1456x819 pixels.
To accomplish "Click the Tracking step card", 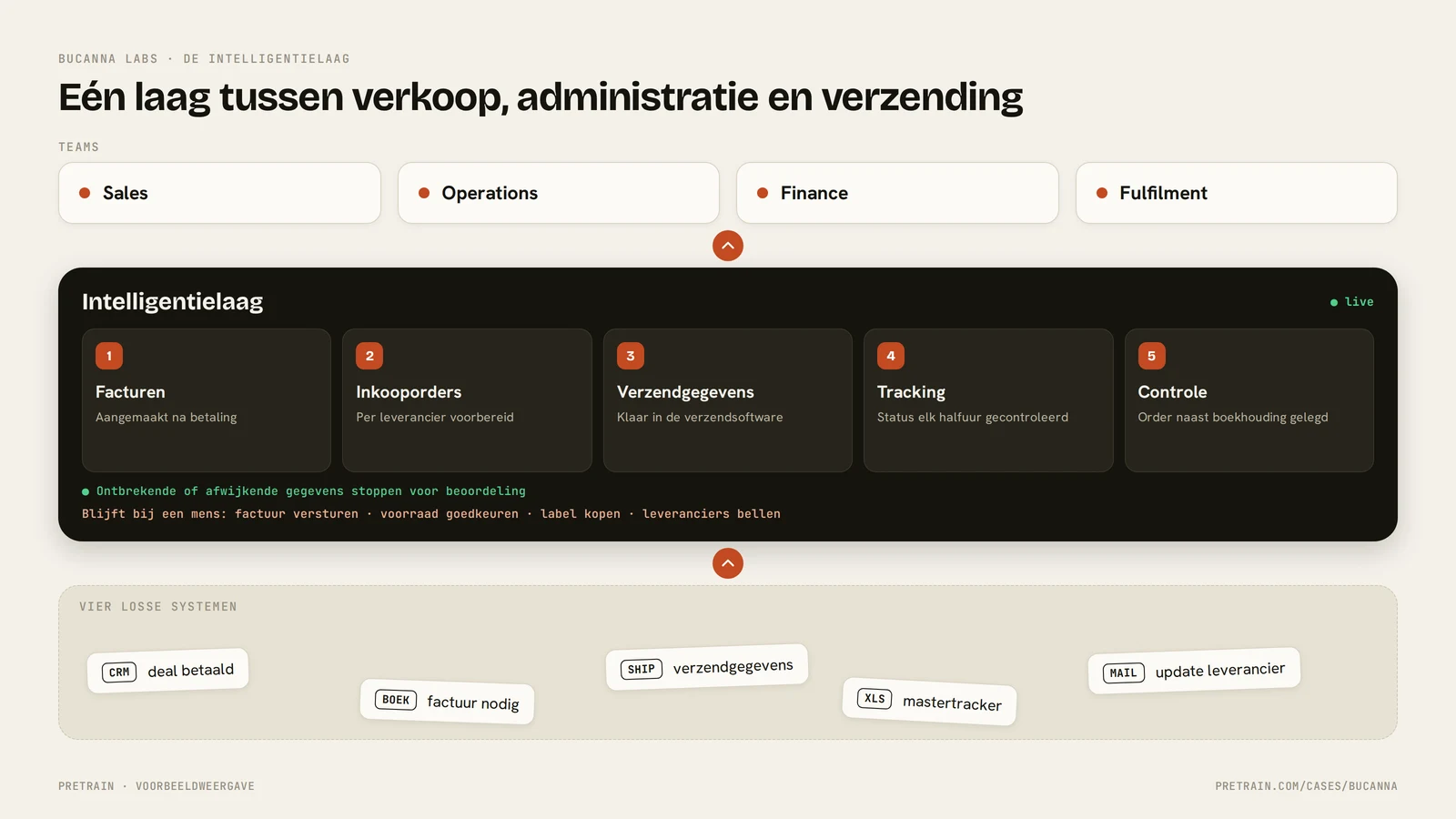I will [988, 400].
